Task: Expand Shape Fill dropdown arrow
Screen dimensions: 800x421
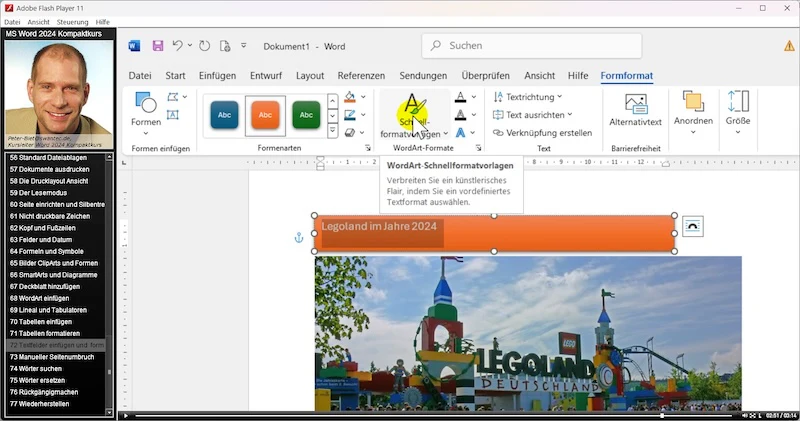Action: (x=363, y=96)
